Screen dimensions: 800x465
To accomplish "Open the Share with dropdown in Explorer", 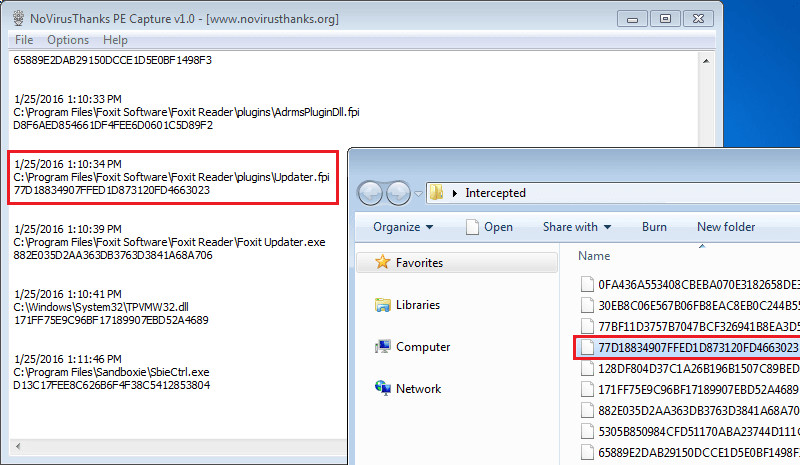I will pos(577,227).
